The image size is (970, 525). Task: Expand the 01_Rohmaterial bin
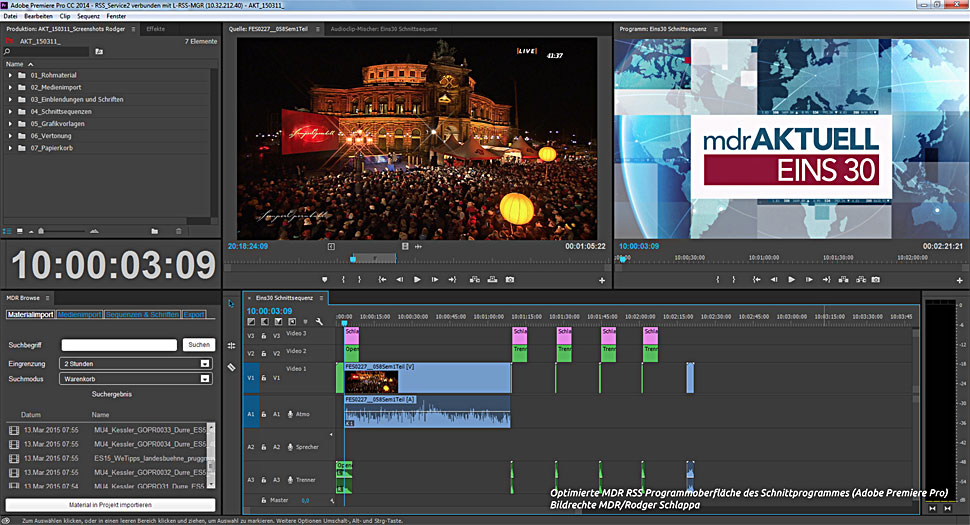tap(10, 75)
